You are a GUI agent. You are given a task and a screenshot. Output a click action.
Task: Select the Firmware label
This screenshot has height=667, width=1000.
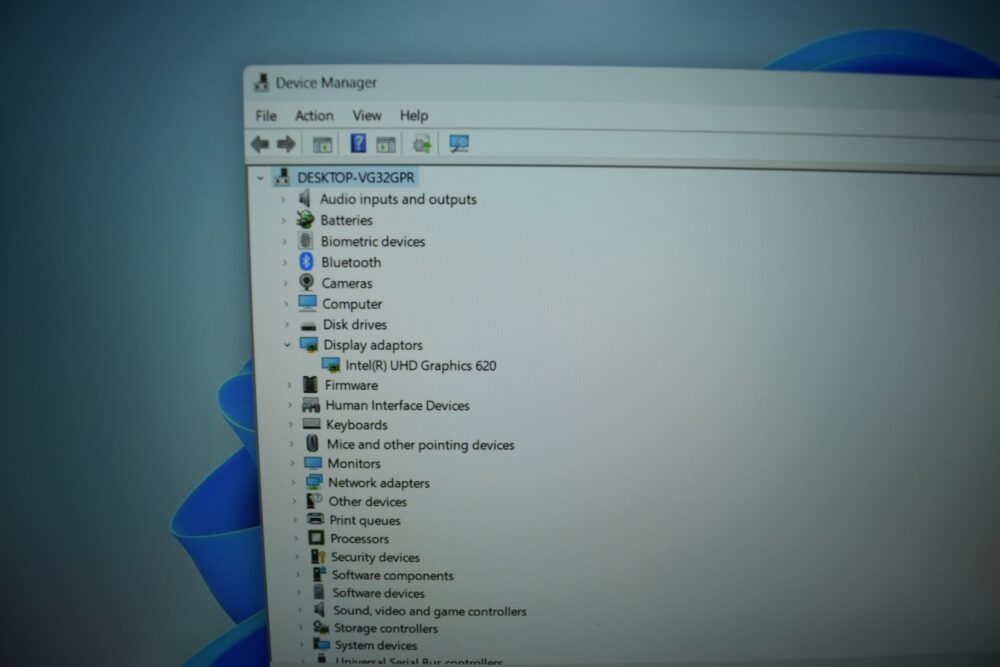coord(351,385)
